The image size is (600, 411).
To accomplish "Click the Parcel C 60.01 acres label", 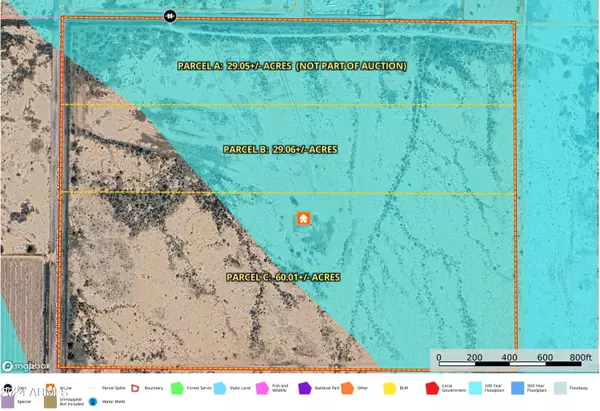I will (x=283, y=275).
